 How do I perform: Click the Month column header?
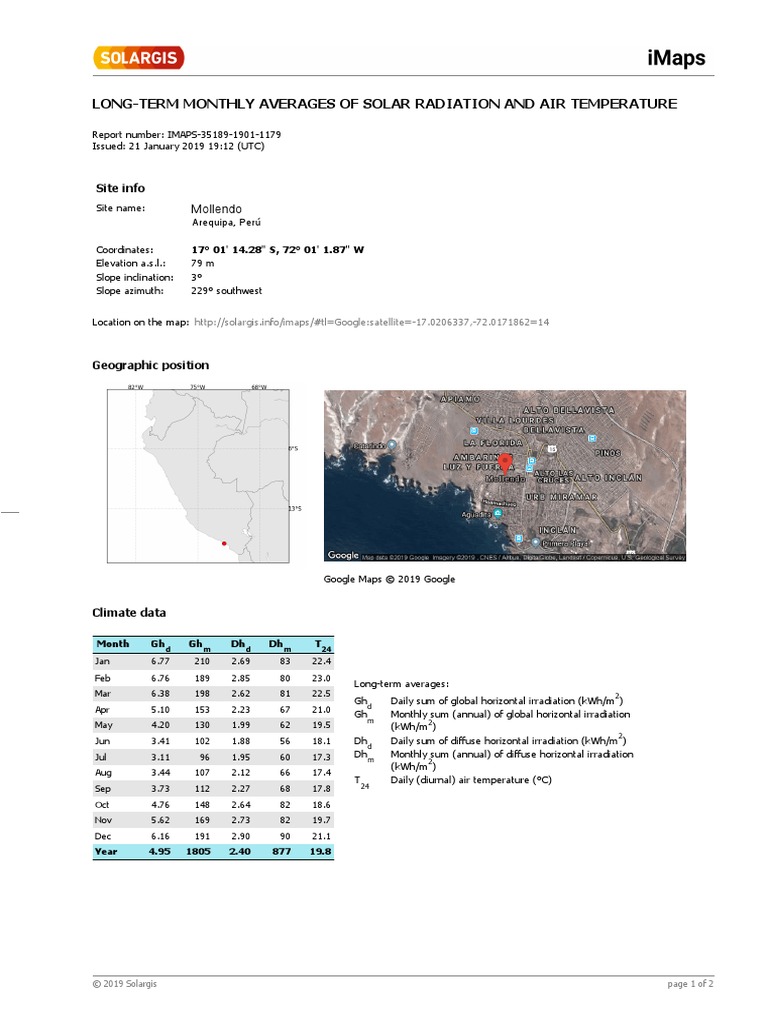pos(113,644)
